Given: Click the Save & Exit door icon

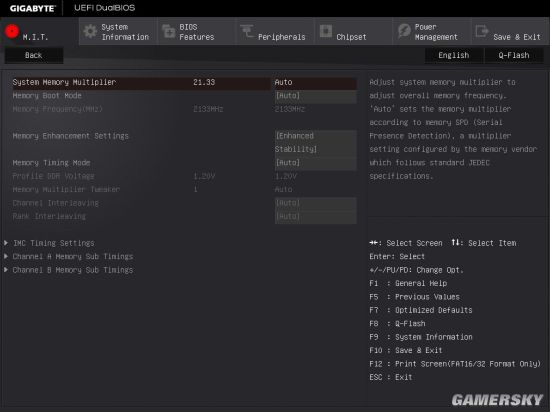Looking at the screenshot, I should (482, 31).
